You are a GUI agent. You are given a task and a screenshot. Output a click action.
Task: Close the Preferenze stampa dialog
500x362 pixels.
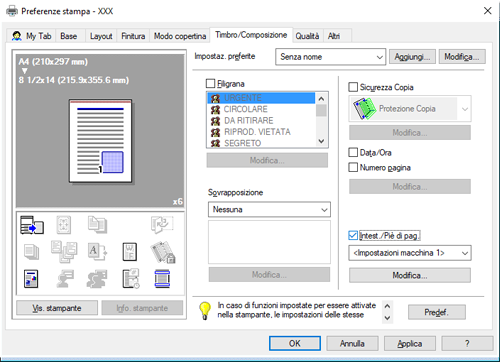488,11
